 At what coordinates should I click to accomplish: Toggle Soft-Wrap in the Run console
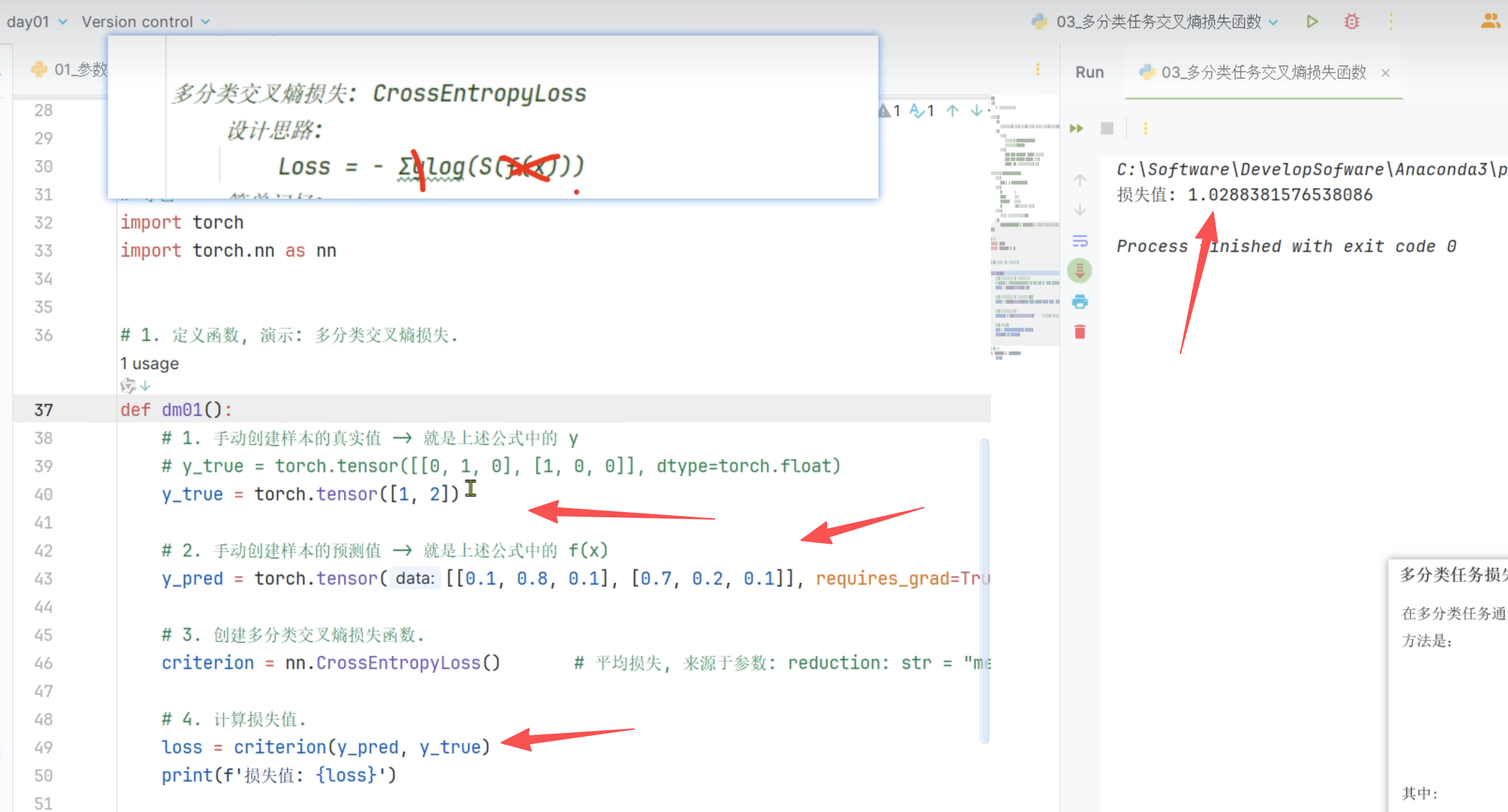coord(1079,241)
